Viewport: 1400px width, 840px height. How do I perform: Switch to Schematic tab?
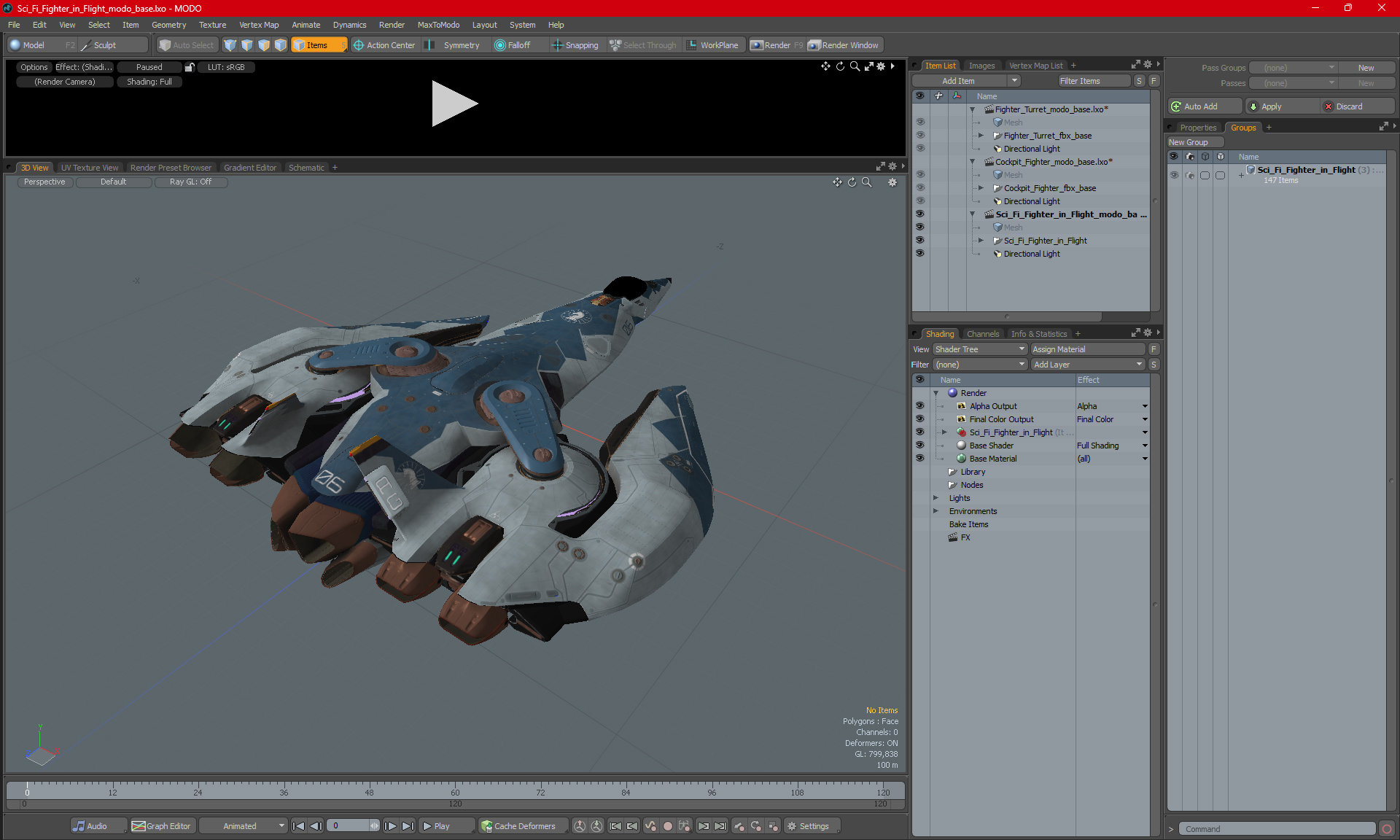[306, 168]
